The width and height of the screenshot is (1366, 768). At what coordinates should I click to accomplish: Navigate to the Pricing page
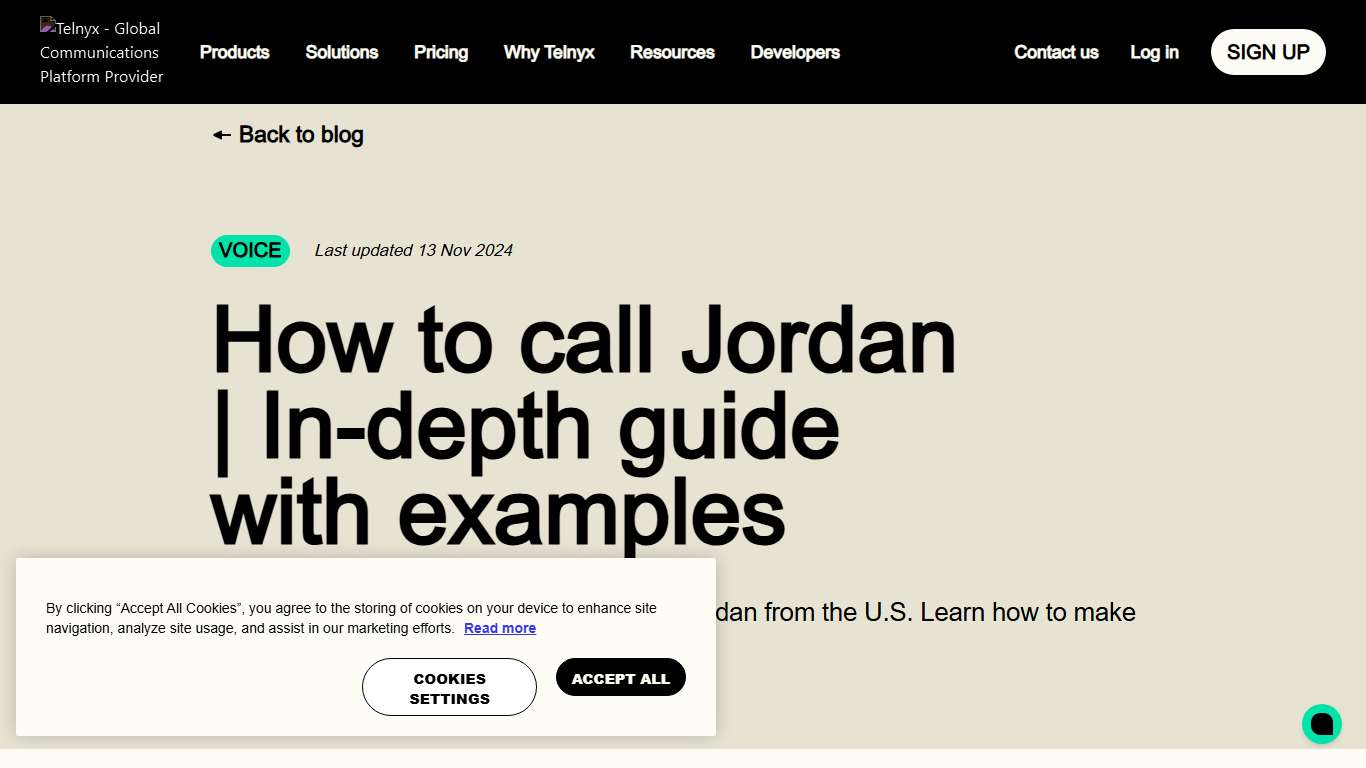pos(440,52)
